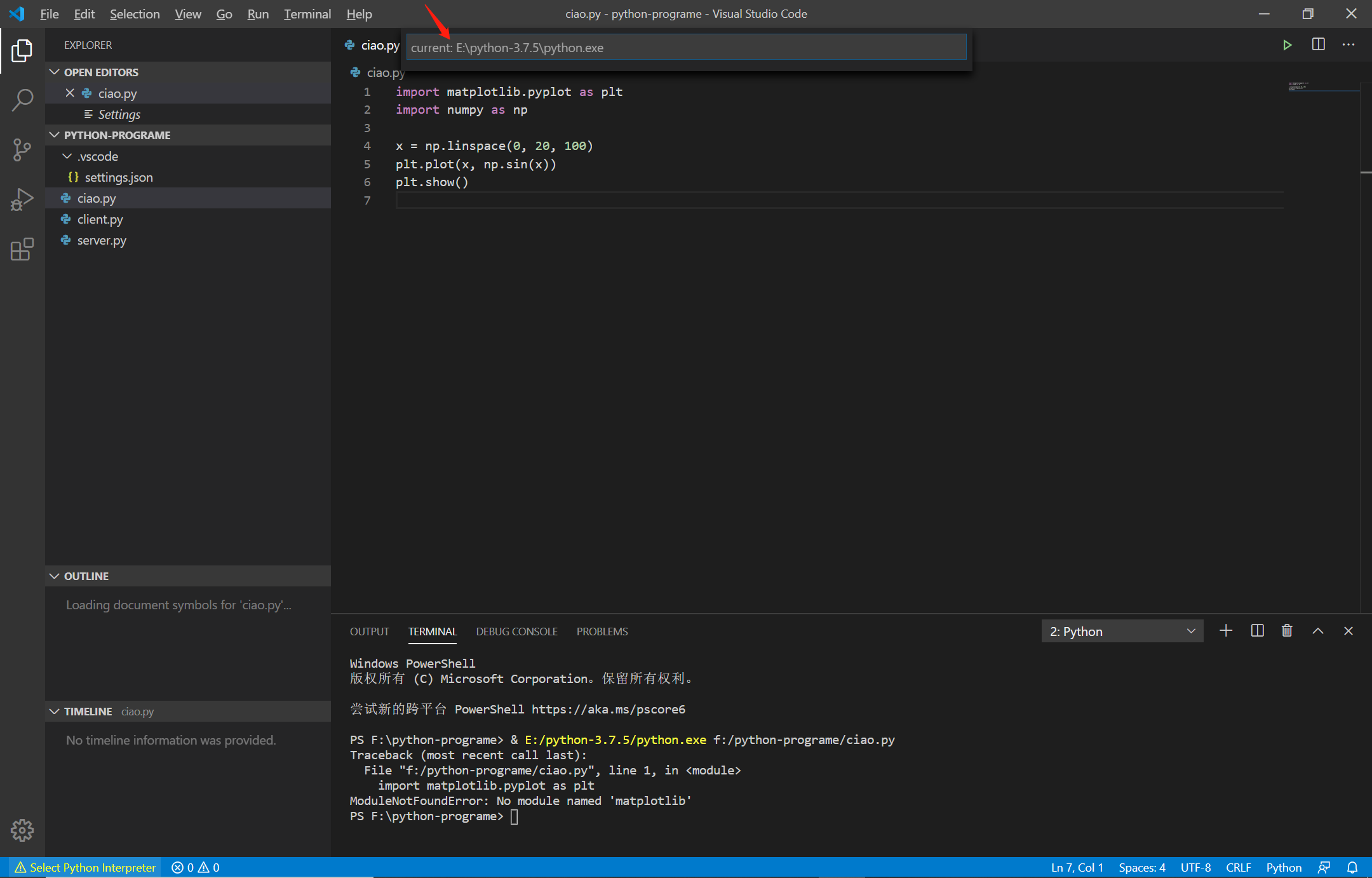Open the Terminal menu
Image resolution: width=1372 pixels, height=878 pixels.
point(307,14)
